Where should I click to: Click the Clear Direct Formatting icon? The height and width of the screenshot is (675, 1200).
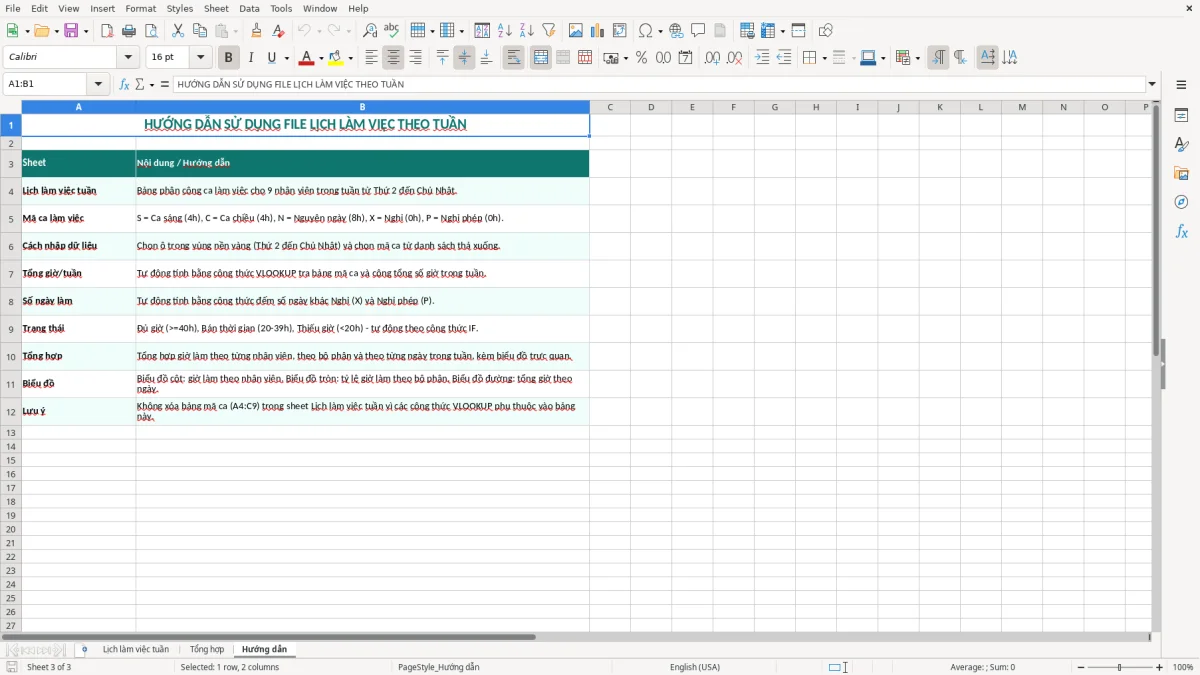point(279,31)
